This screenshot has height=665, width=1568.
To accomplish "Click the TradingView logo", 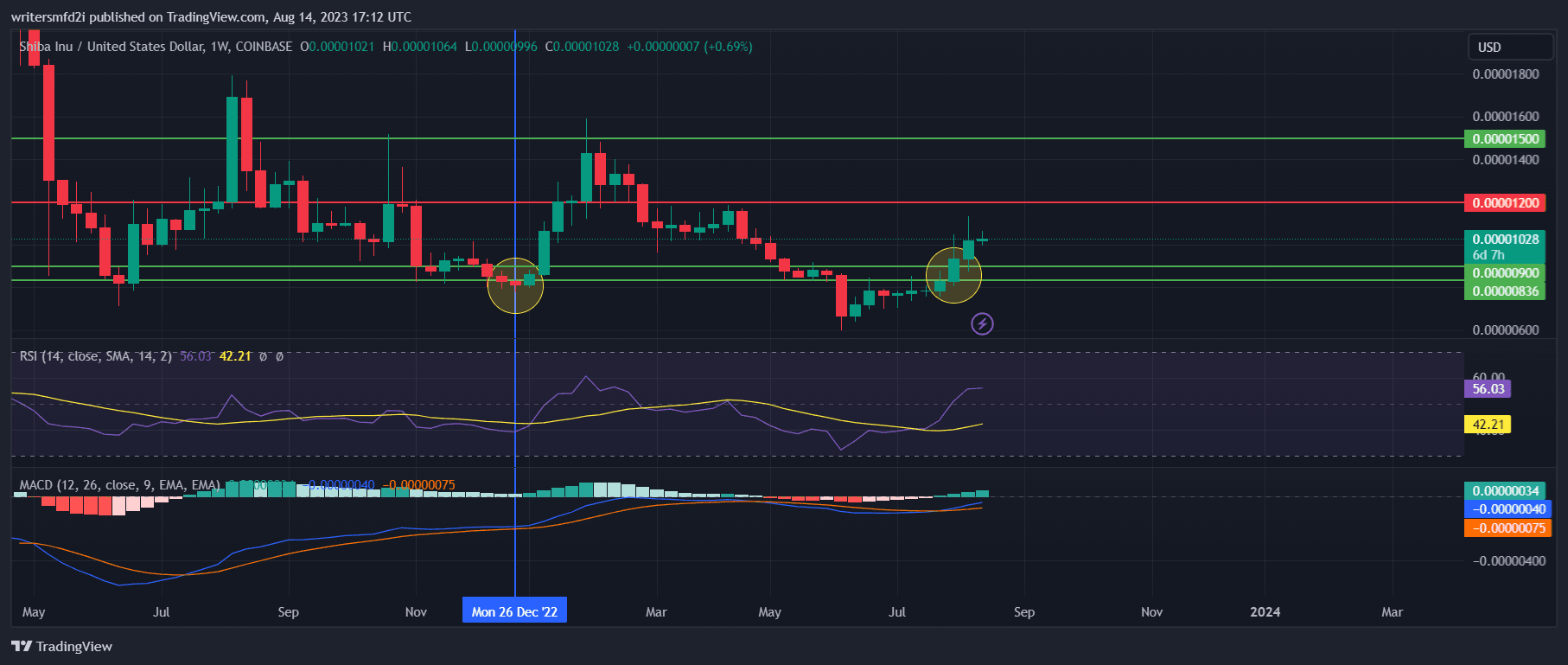I will [62, 646].
